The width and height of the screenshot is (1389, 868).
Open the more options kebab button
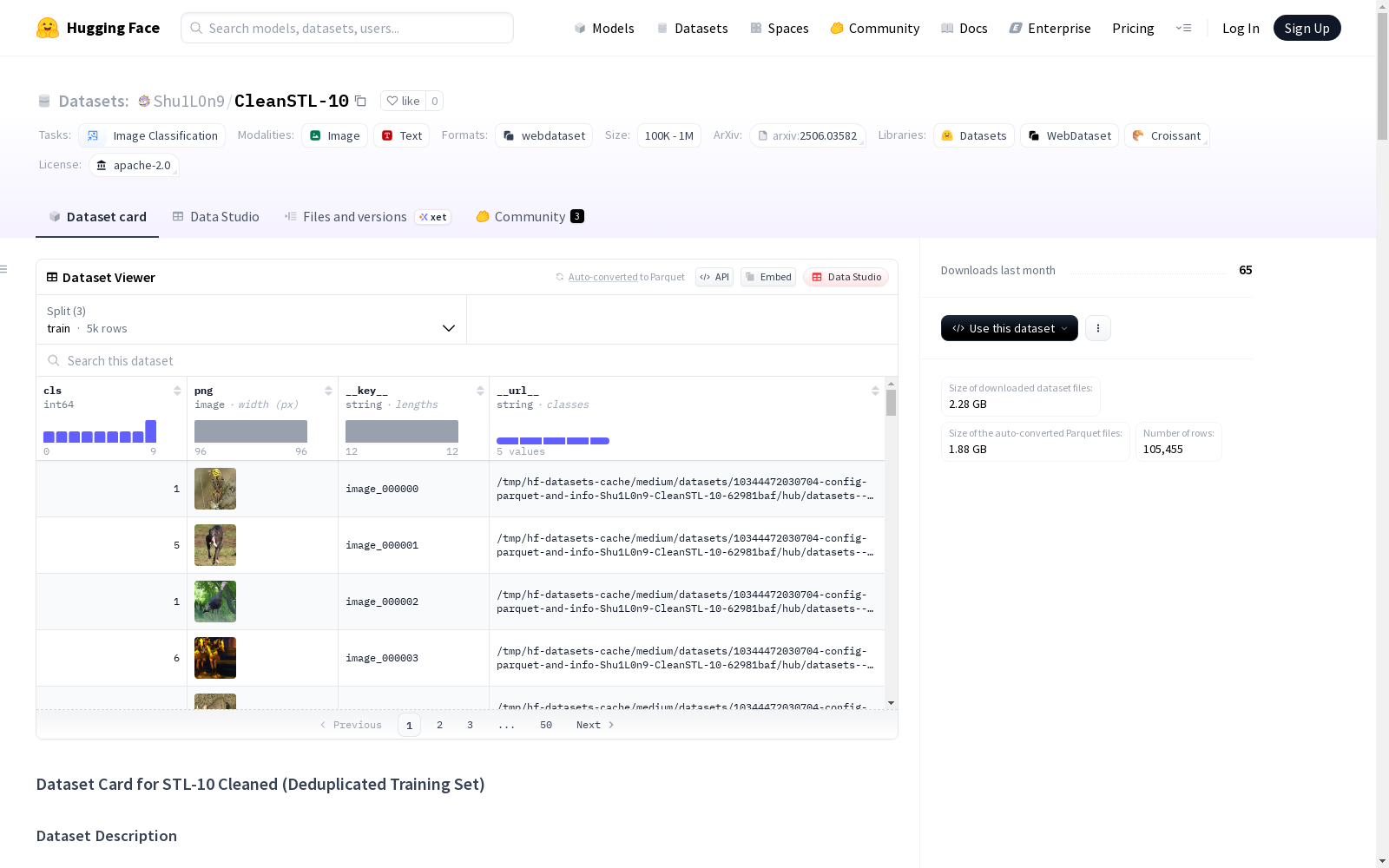click(x=1098, y=328)
